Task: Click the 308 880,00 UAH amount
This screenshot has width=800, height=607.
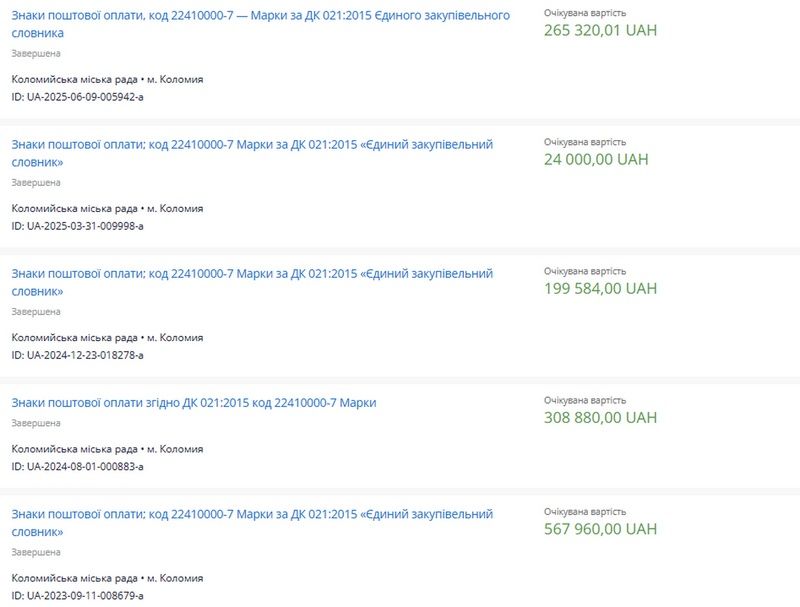Action: pyautogui.click(x=600, y=417)
